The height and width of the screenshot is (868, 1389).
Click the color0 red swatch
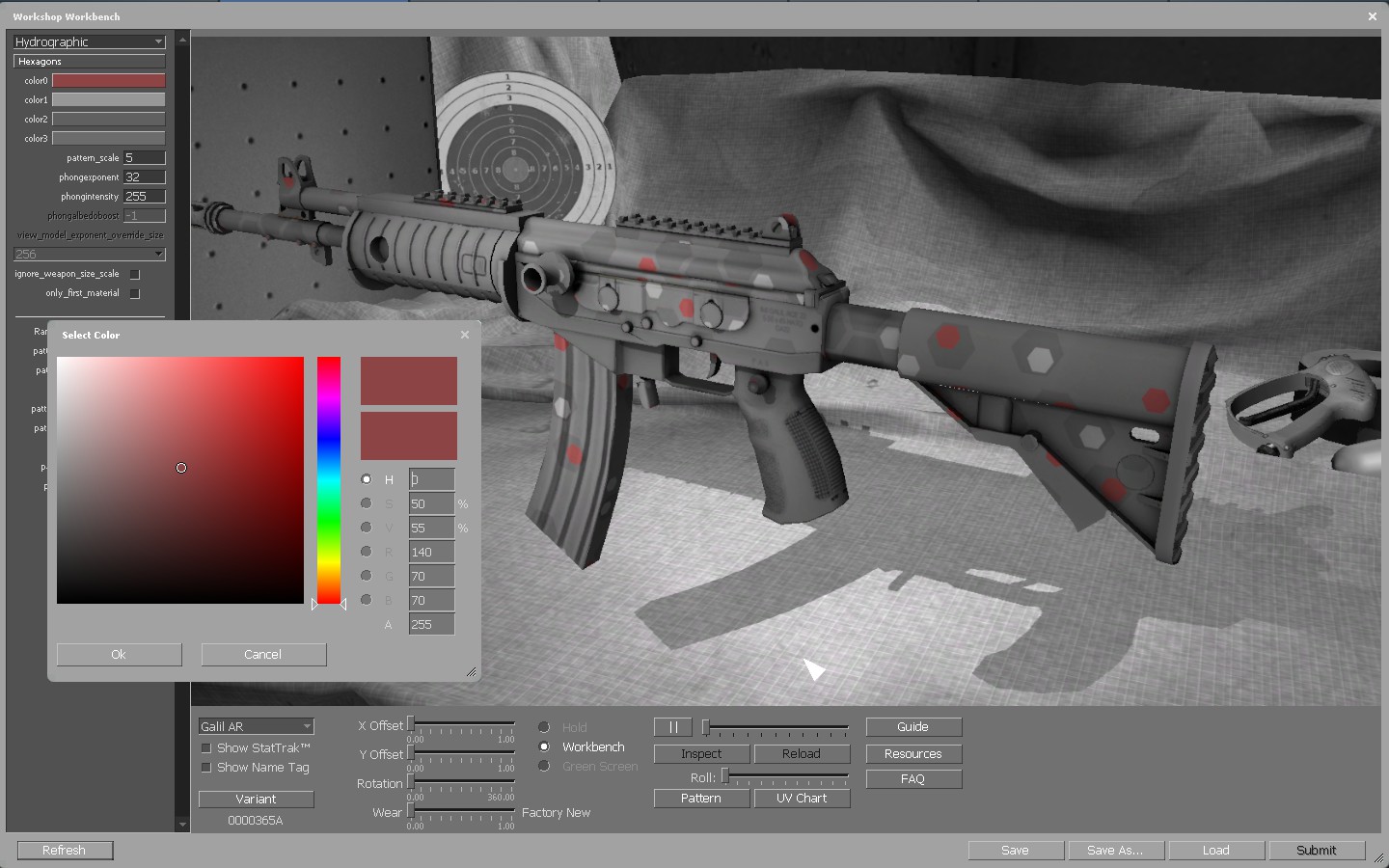(x=108, y=80)
